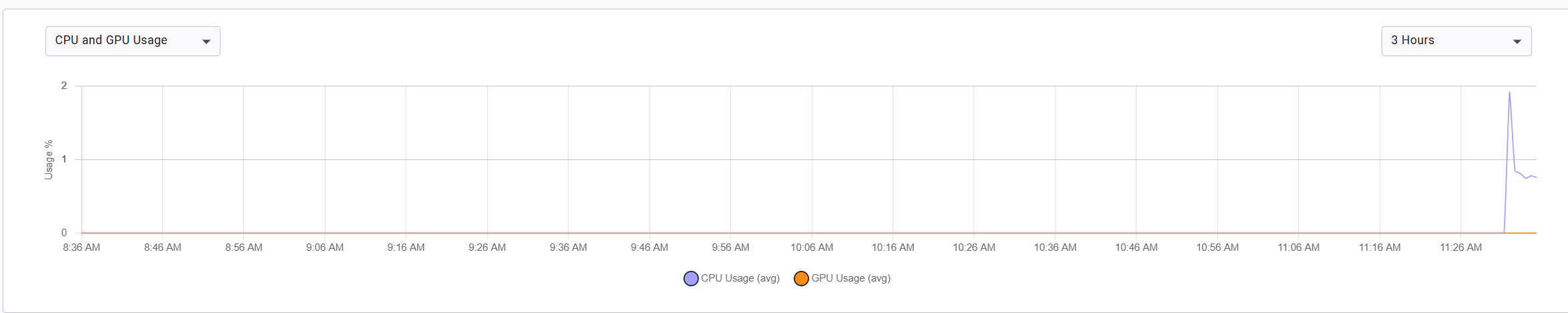Click the CPU Usage (avg) legend label

tap(740, 278)
